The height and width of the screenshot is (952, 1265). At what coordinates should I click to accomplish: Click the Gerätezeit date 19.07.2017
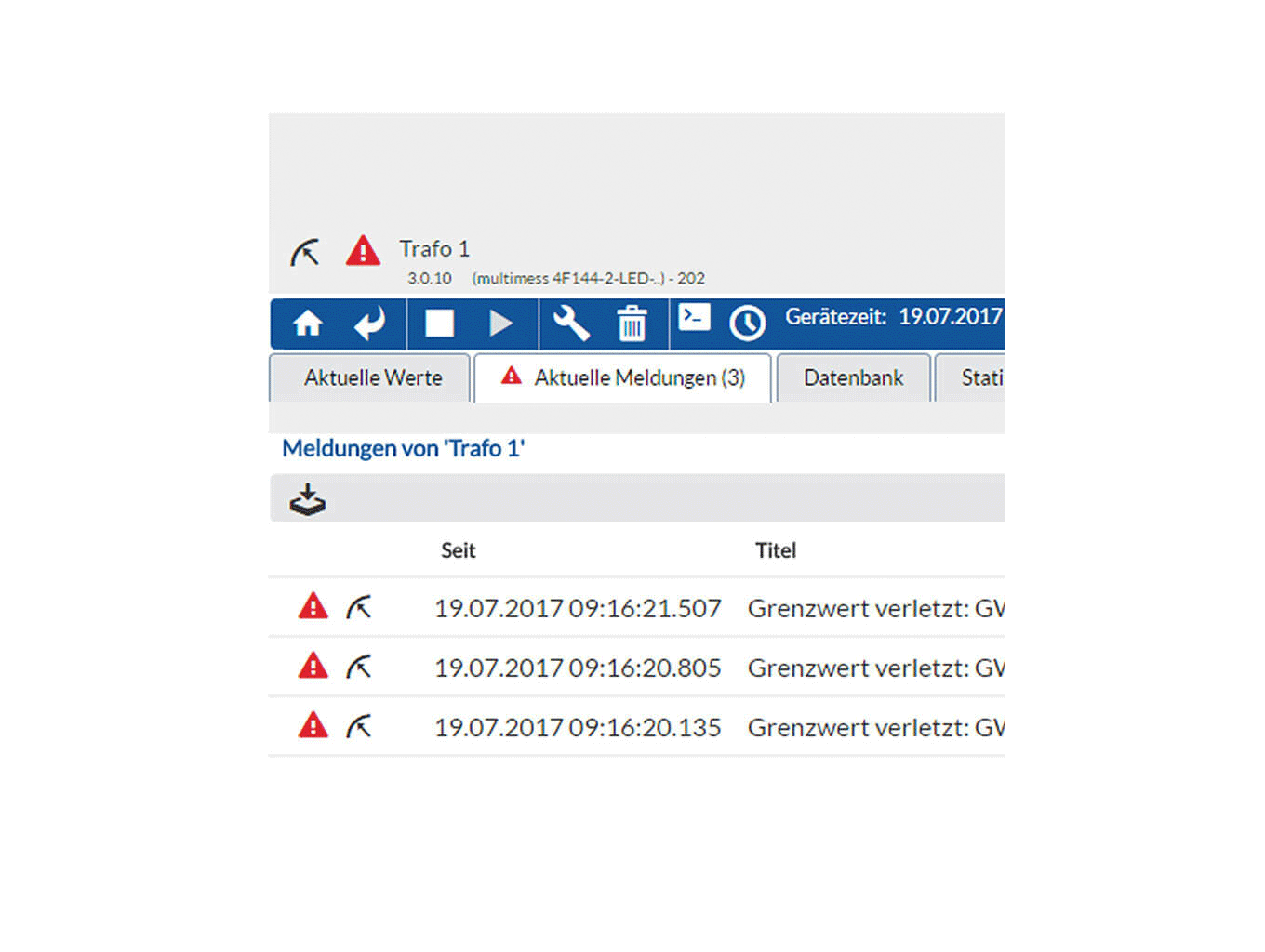tap(951, 316)
